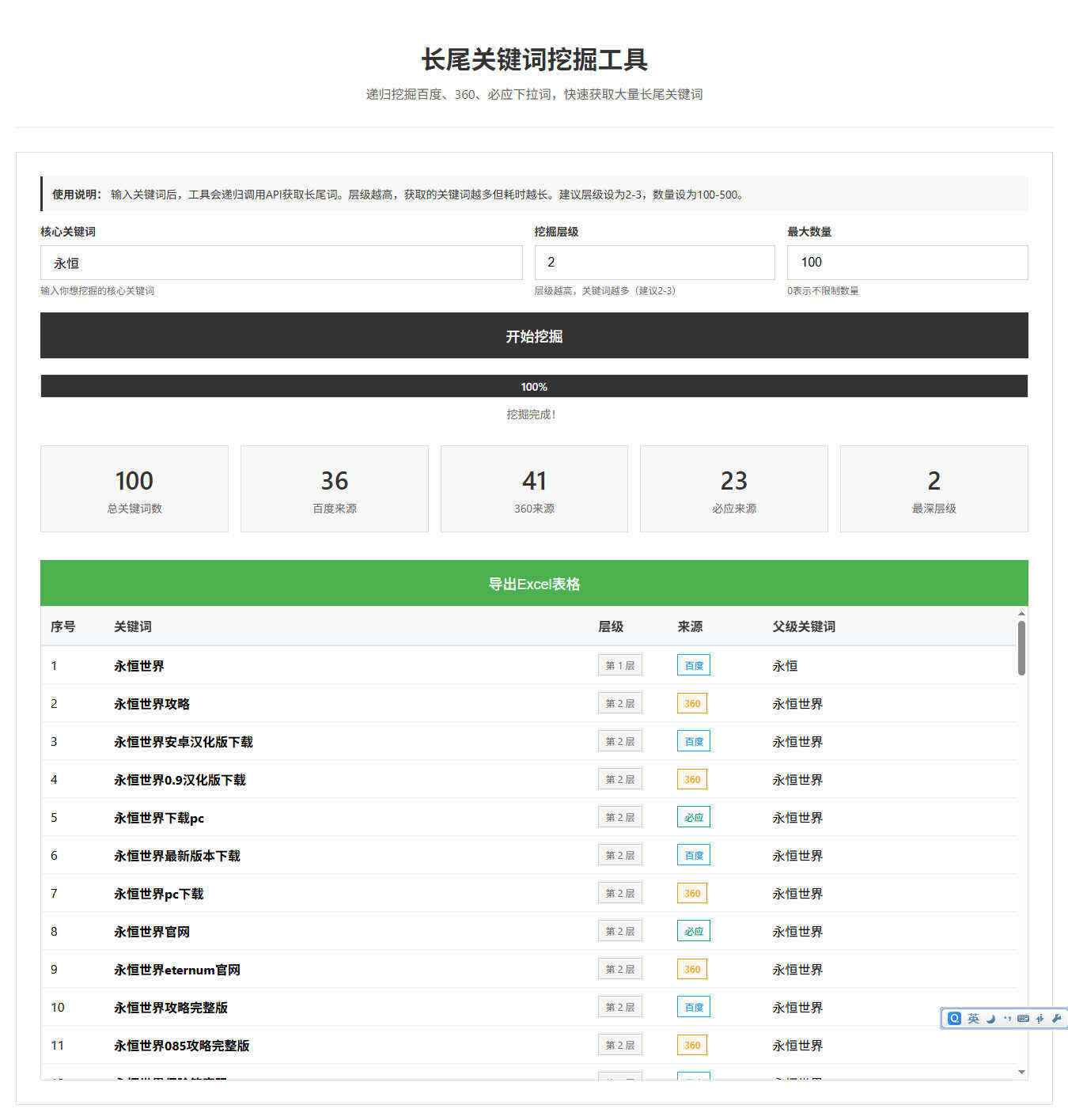Click the 必应 source tag for 永恒世界官网

[x=693, y=931]
